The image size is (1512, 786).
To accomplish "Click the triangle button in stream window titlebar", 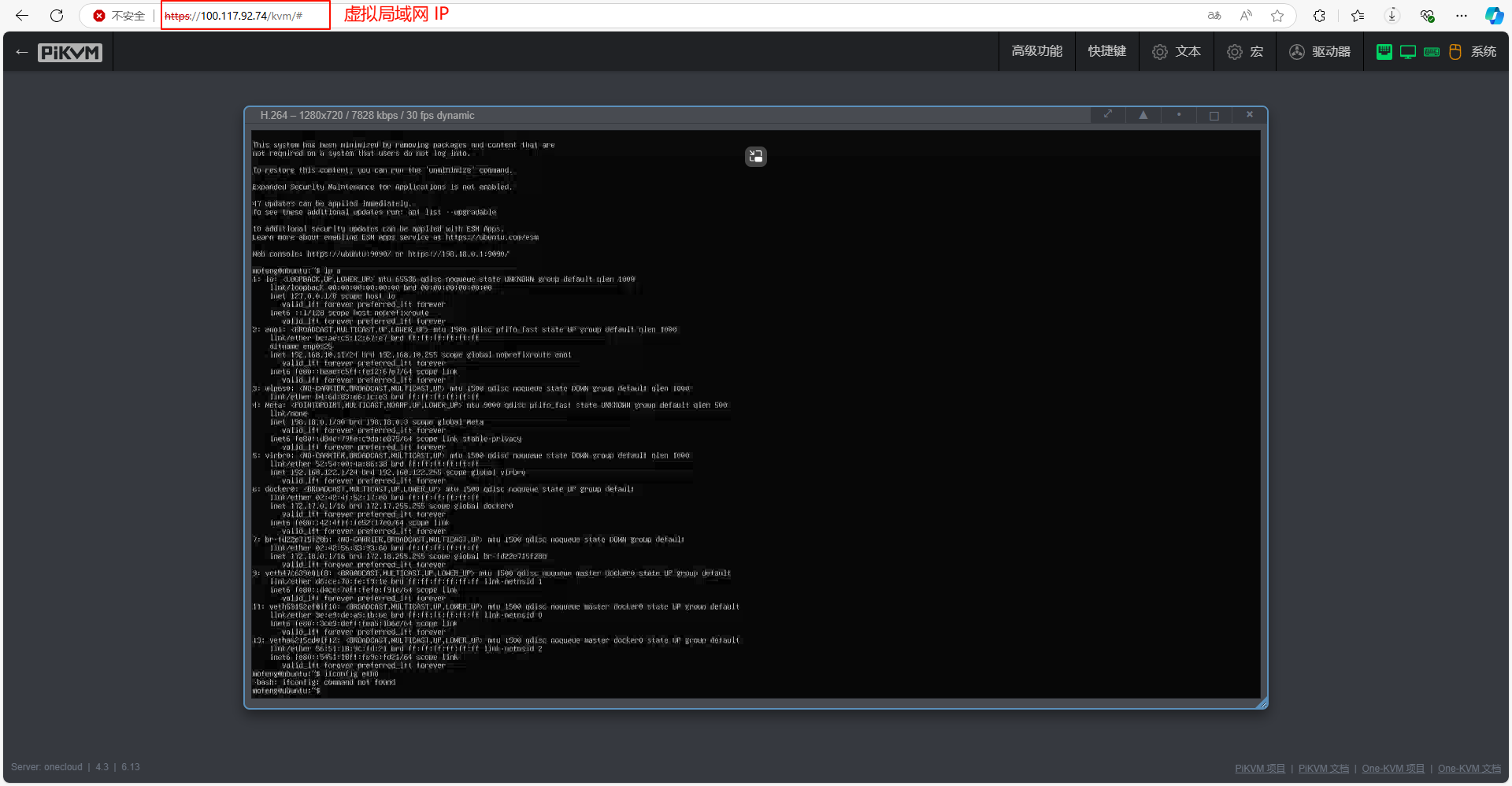I will pos(1143,115).
